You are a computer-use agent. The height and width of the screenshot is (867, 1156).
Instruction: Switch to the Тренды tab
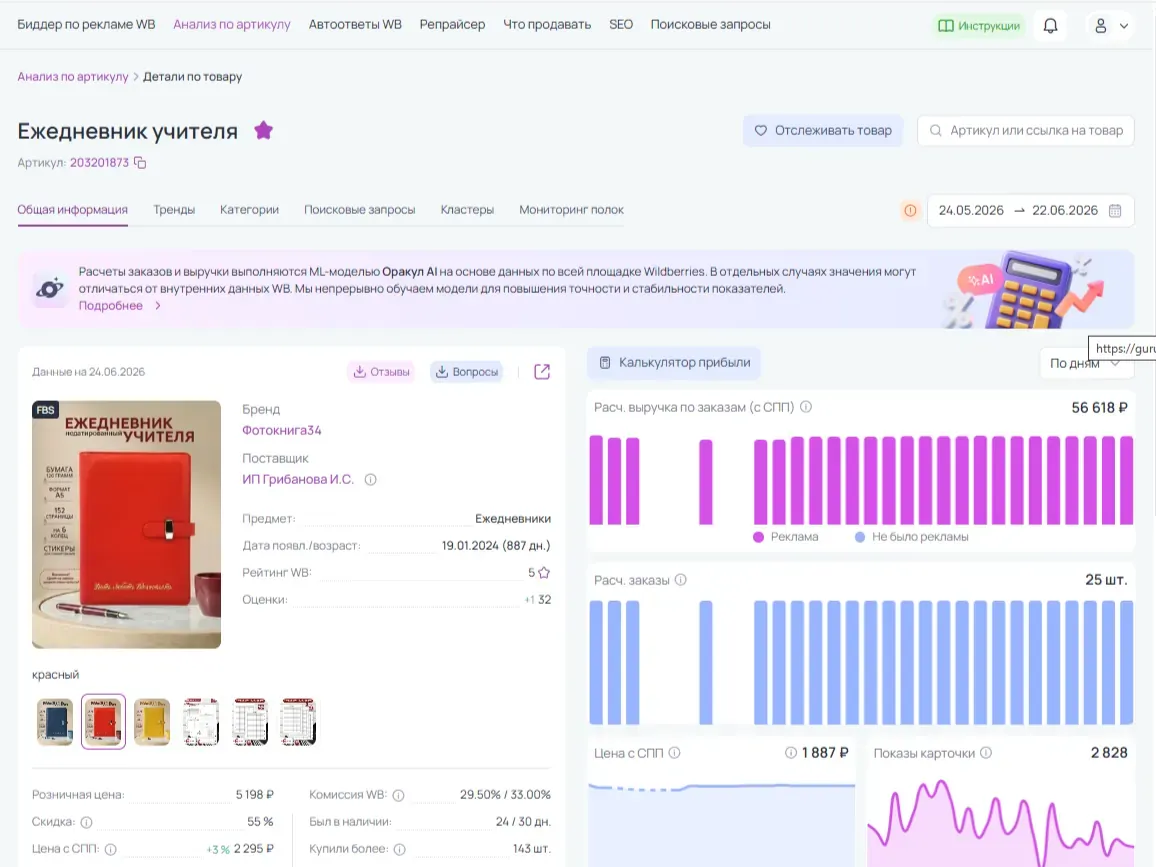coord(174,210)
